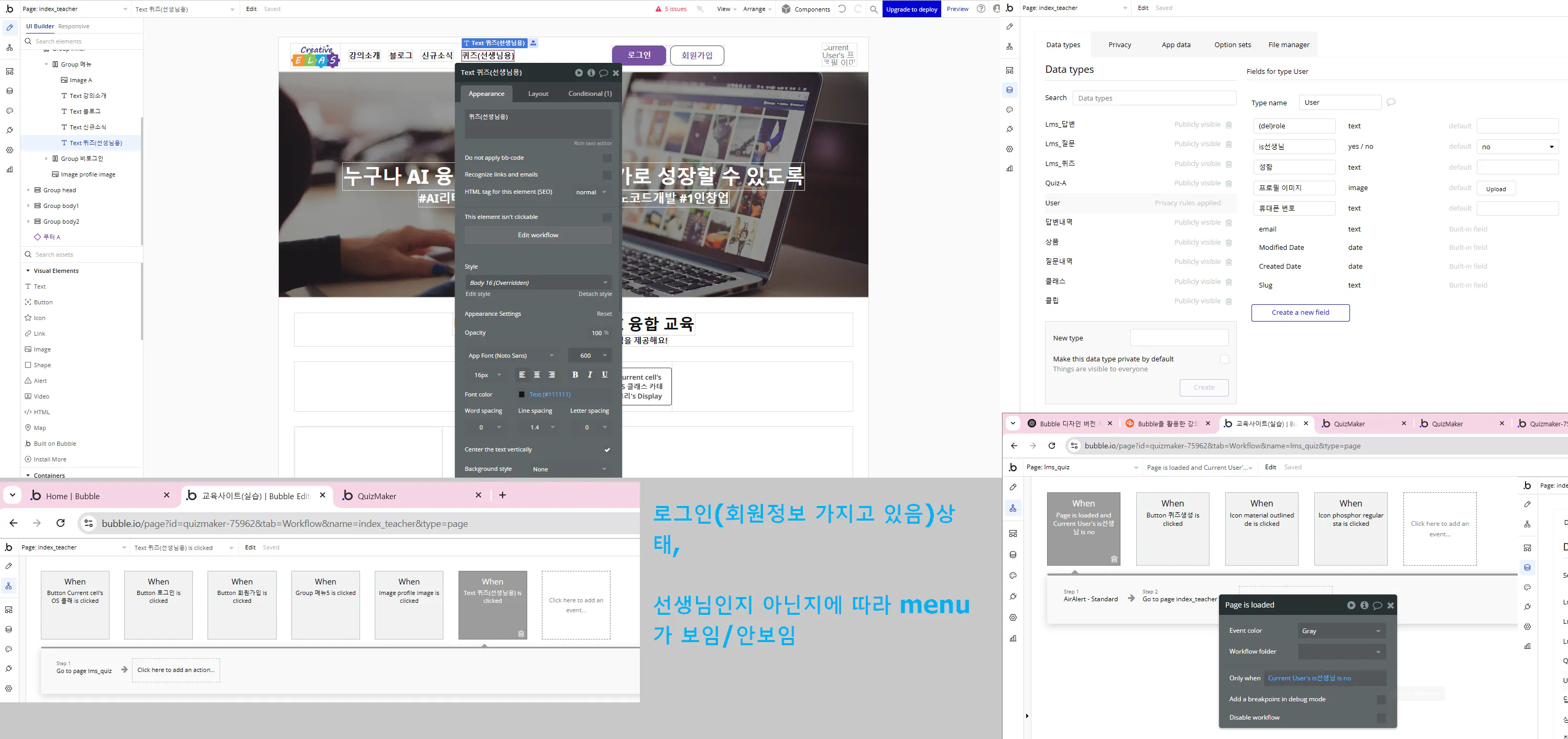Click the trash icon for Lms_답변 data type
1568x739 pixels.
pos(1229,125)
